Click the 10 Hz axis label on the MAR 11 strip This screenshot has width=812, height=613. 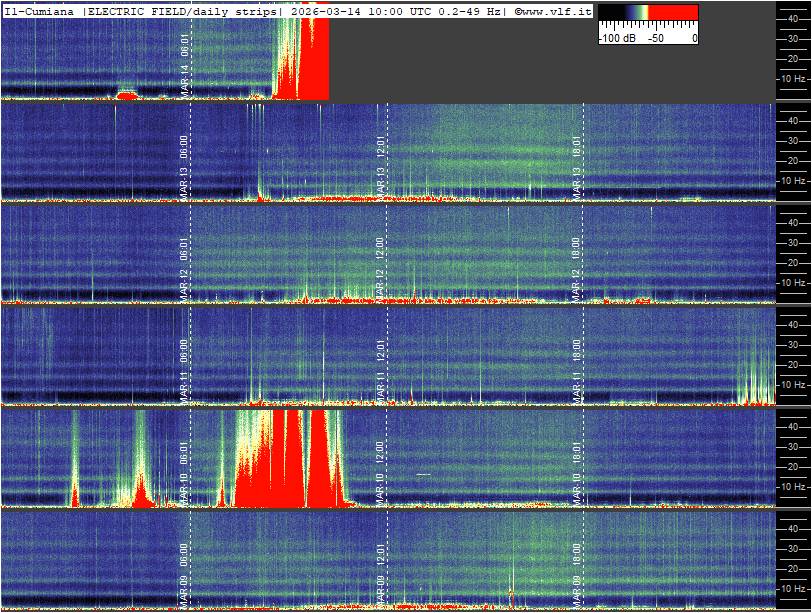(x=794, y=384)
